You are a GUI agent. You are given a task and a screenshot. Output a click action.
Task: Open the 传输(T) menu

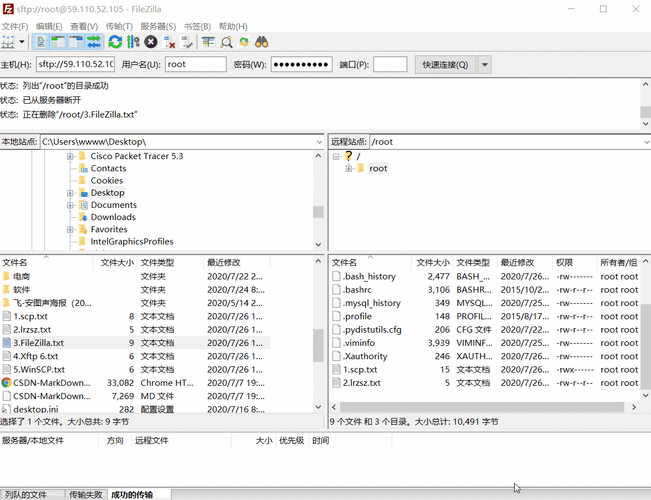click(119, 26)
